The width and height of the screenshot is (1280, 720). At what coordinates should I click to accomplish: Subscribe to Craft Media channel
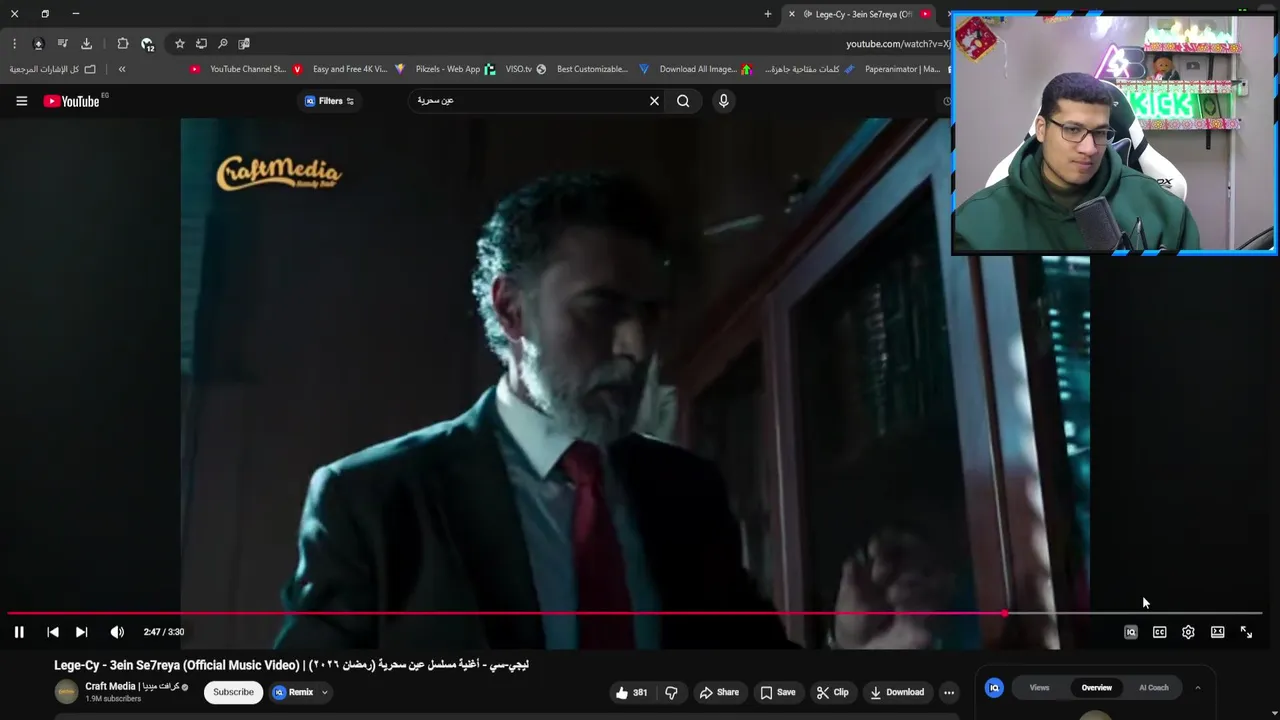233,692
